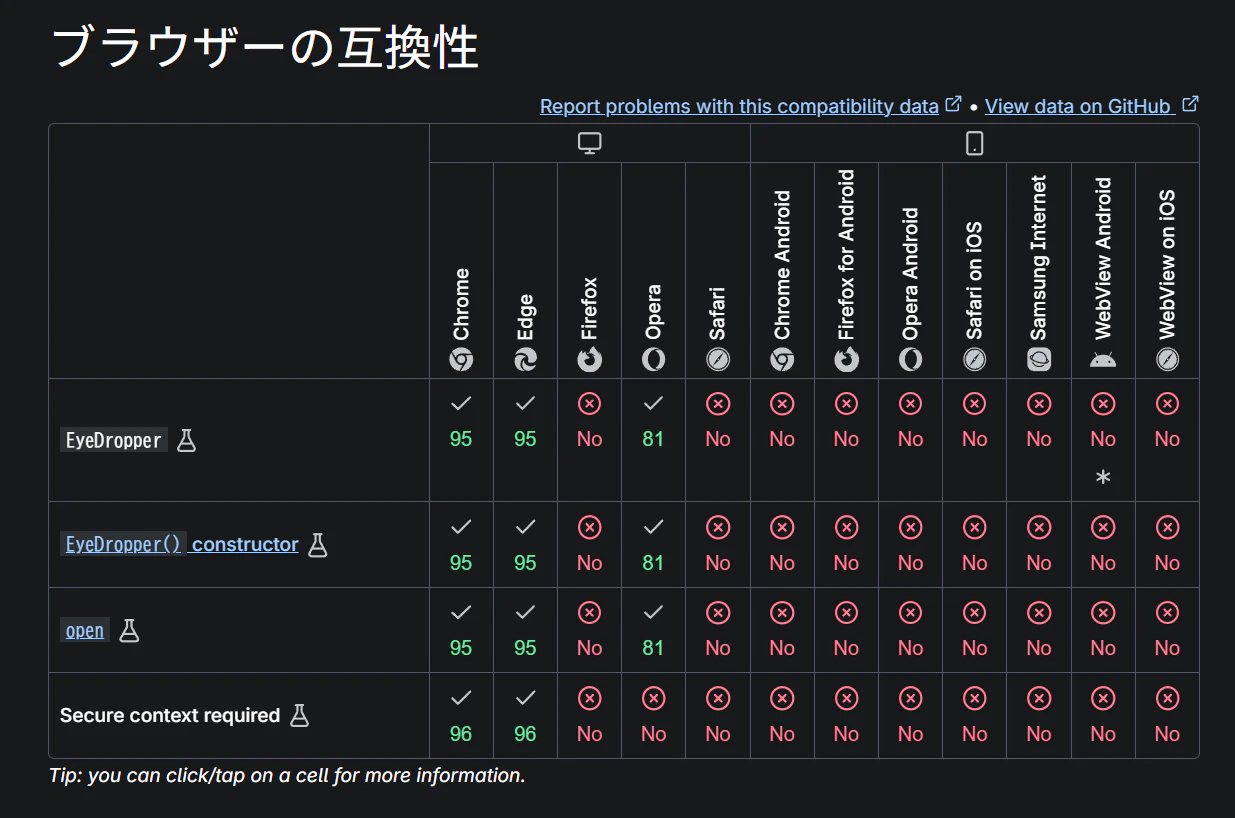Expand Opera 81 cell in open row
Image resolution: width=1235 pixels, height=818 pixels.
click(x=654, y=630)
